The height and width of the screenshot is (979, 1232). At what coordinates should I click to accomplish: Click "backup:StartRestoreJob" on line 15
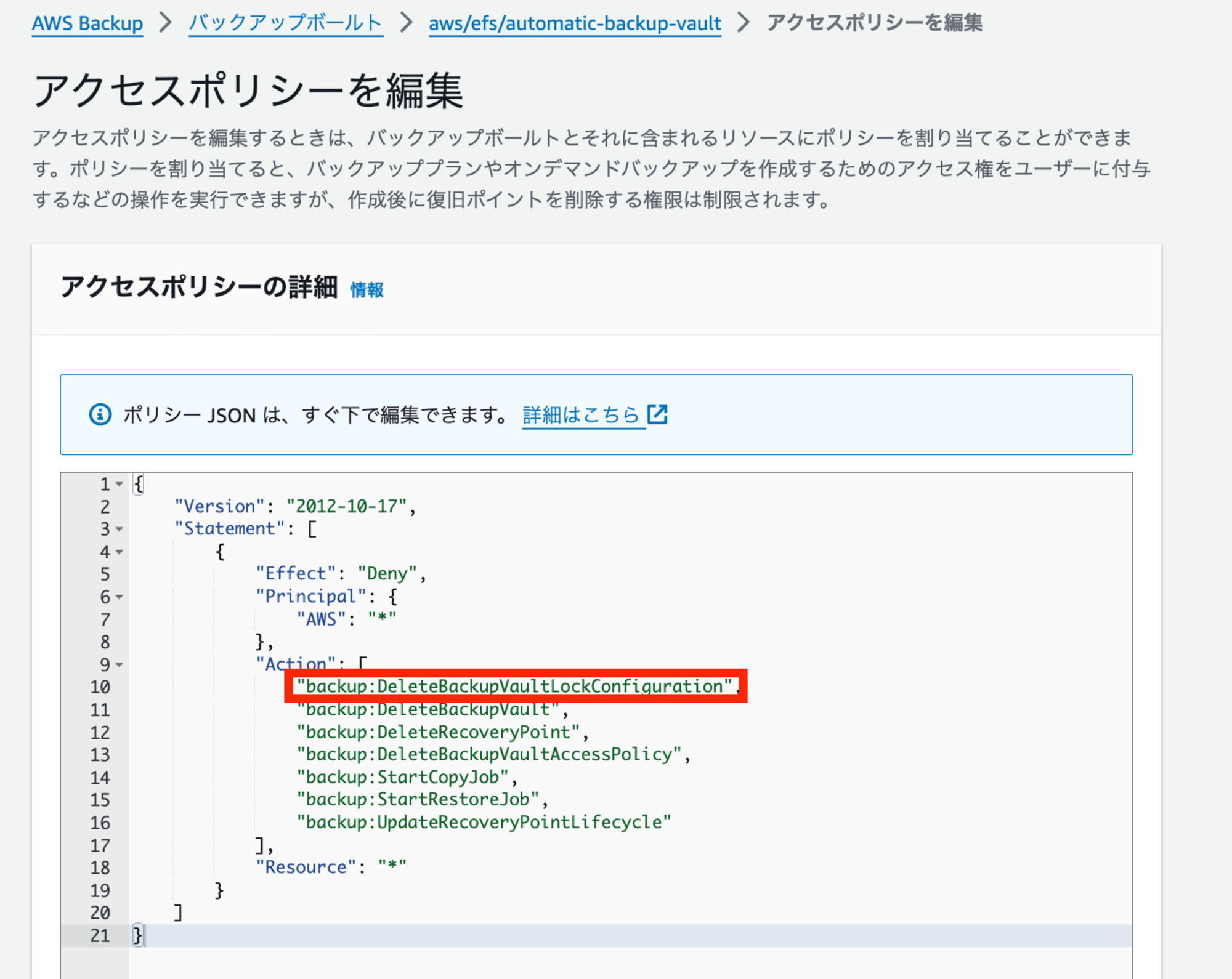pyautogui.click(x=418, y=799)
